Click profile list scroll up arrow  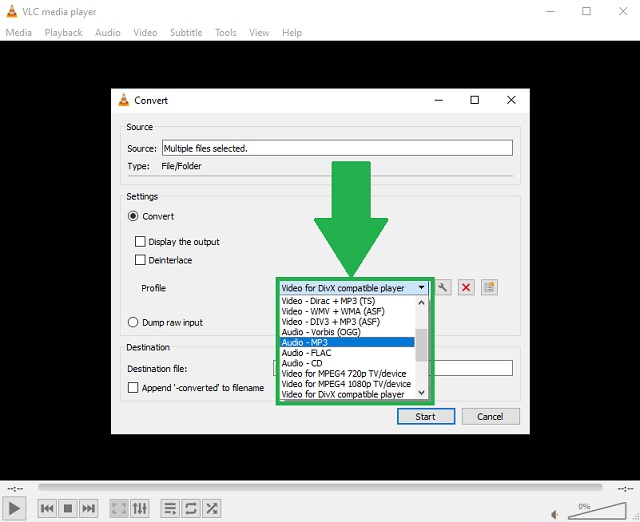tap(421, 302)
